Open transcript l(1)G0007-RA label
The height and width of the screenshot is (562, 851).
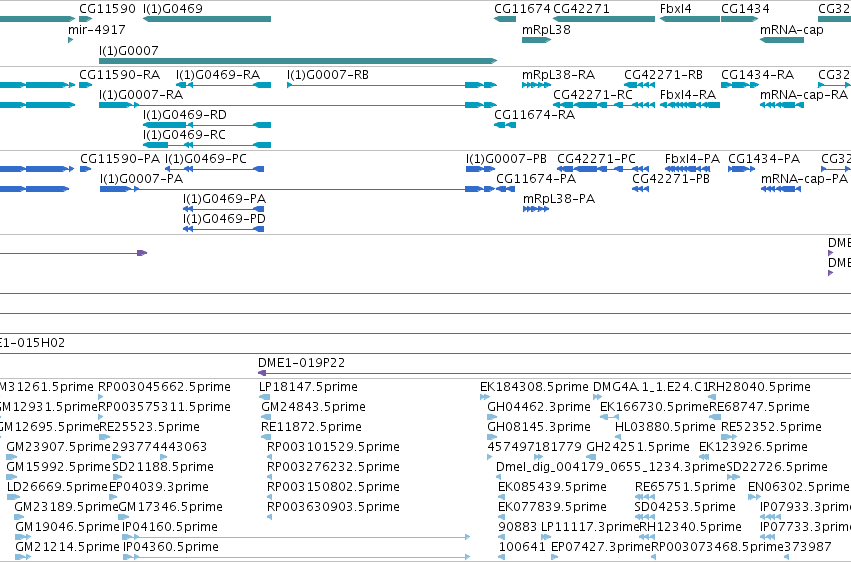(141, 94)
